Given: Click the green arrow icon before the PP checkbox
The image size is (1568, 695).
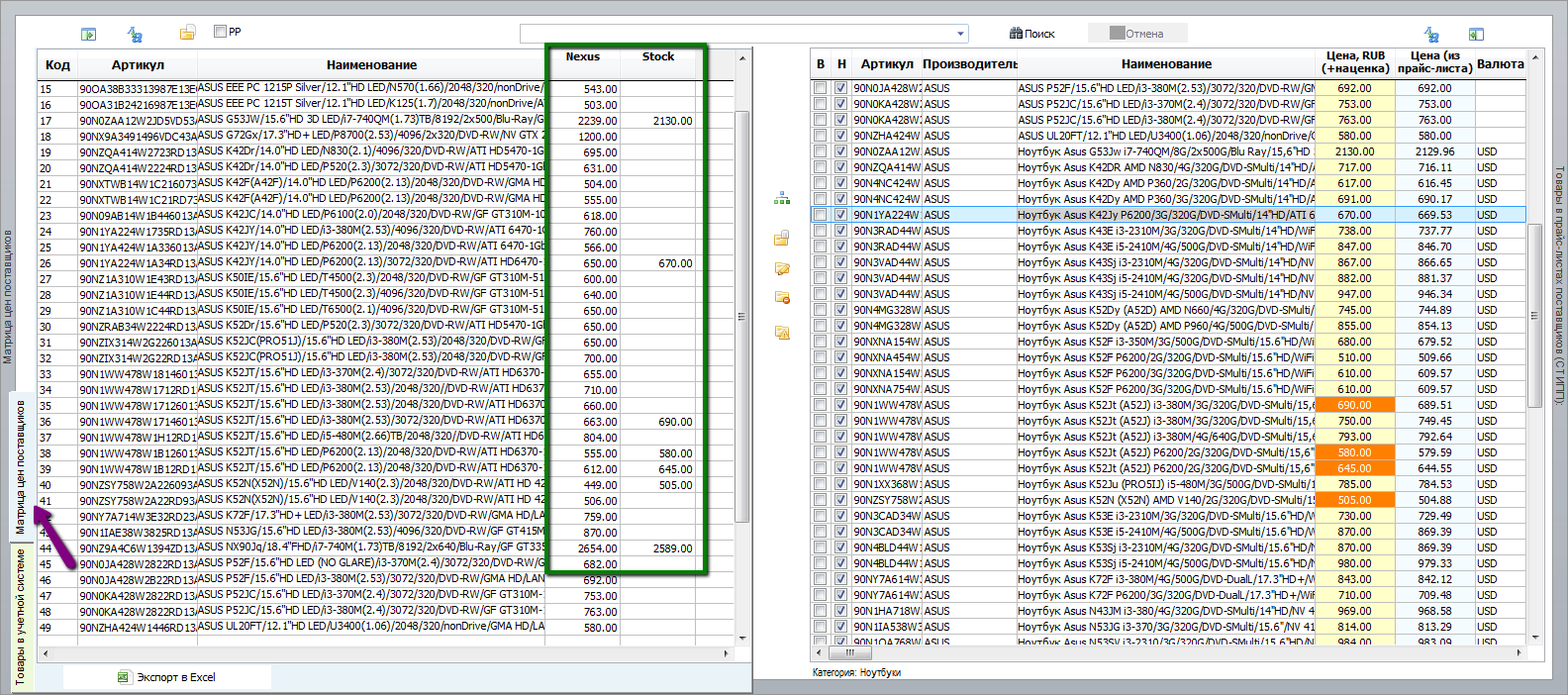Looking at the screenshot, I should pyautogui.click(x=89, y=34).
